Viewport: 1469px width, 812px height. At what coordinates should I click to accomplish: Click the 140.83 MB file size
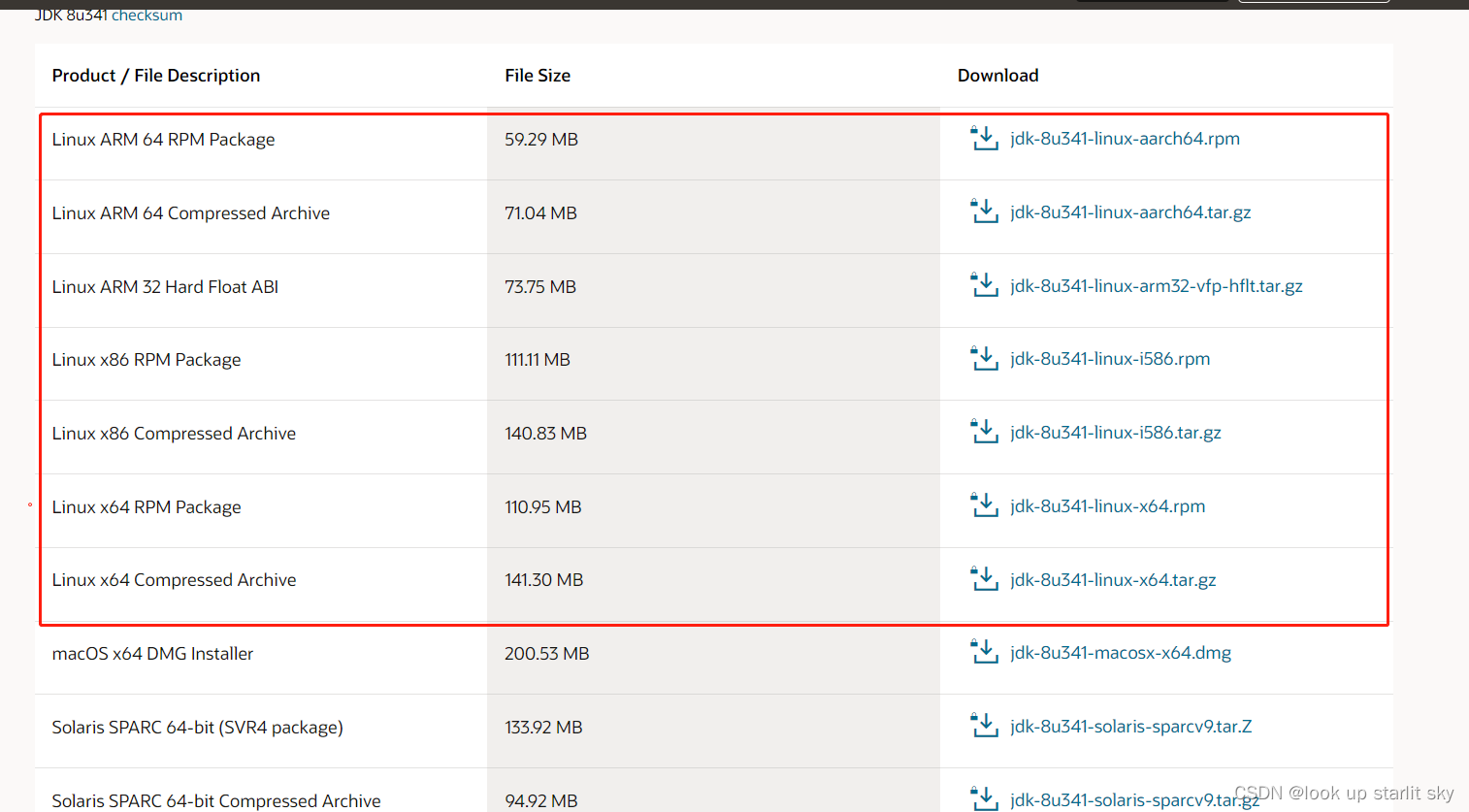[x=545, y=434]
